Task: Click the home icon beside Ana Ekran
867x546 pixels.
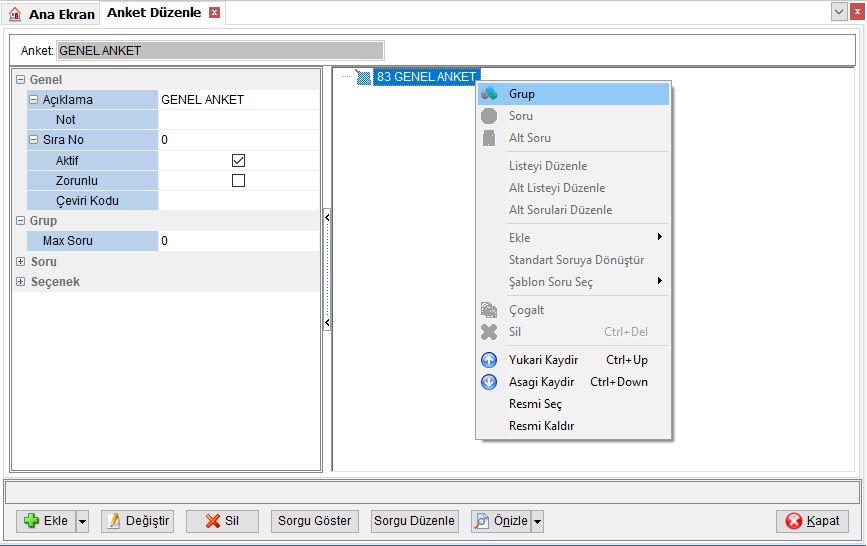Action: coord(15,14)
